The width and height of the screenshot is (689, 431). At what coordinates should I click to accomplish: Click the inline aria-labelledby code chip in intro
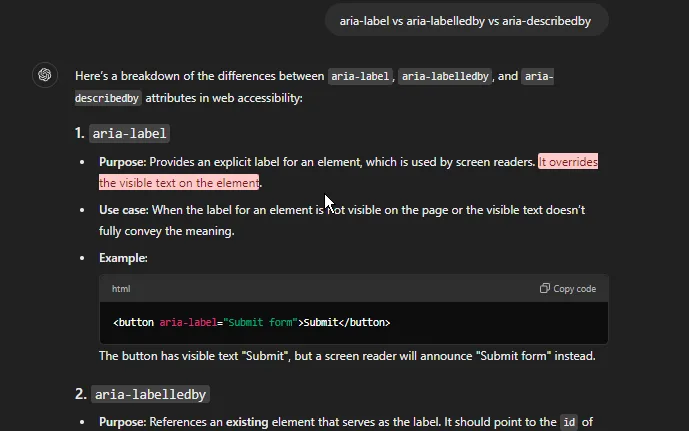click(445, 76)
